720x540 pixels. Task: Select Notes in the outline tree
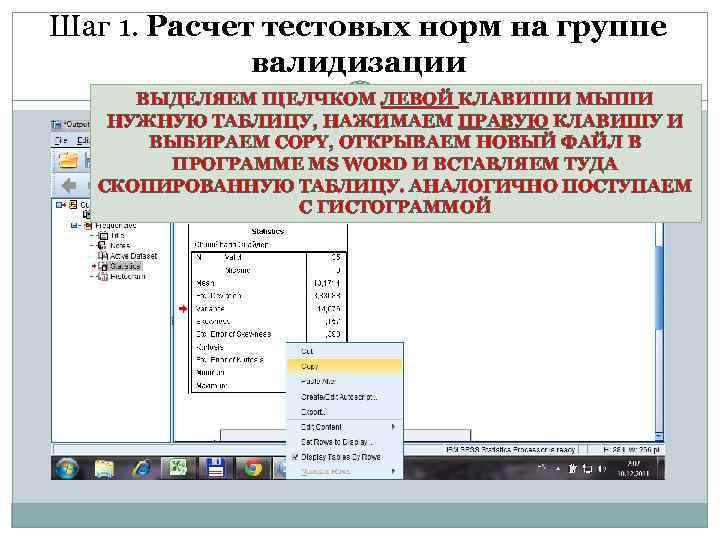click(x=120, y=246)
